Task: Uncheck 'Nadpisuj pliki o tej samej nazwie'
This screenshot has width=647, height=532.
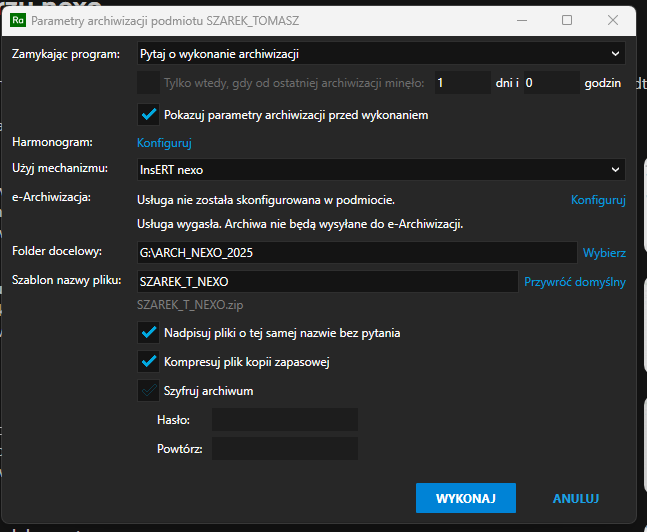Action: pos(149,333)
